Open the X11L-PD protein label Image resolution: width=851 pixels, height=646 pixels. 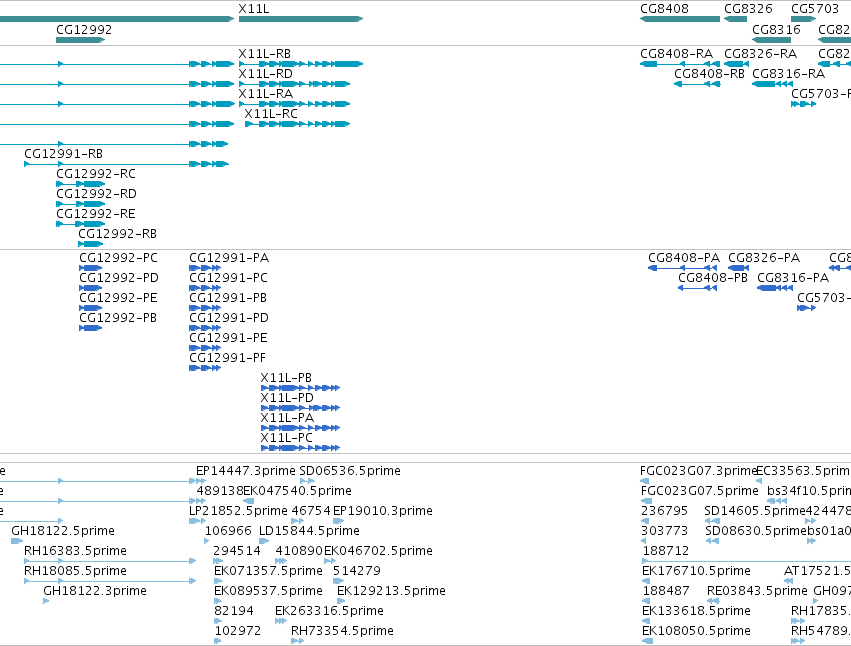287,397
